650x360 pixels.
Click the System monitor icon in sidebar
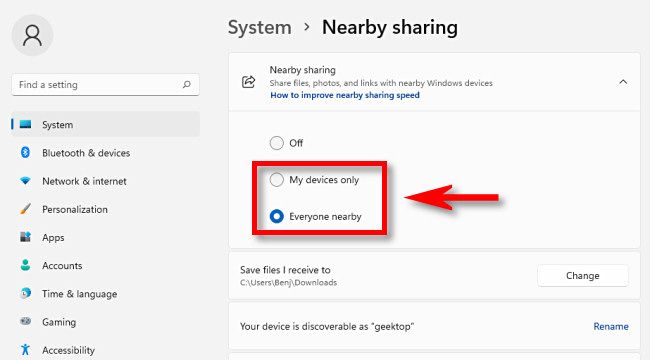click(x=25, y=124)
